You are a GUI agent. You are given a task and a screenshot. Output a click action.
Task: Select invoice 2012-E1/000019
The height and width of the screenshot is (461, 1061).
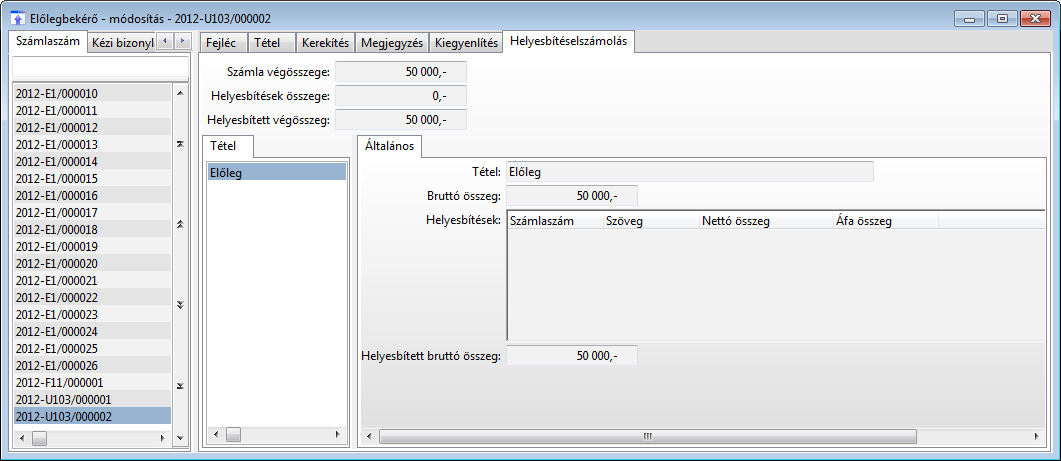(92, 246)
